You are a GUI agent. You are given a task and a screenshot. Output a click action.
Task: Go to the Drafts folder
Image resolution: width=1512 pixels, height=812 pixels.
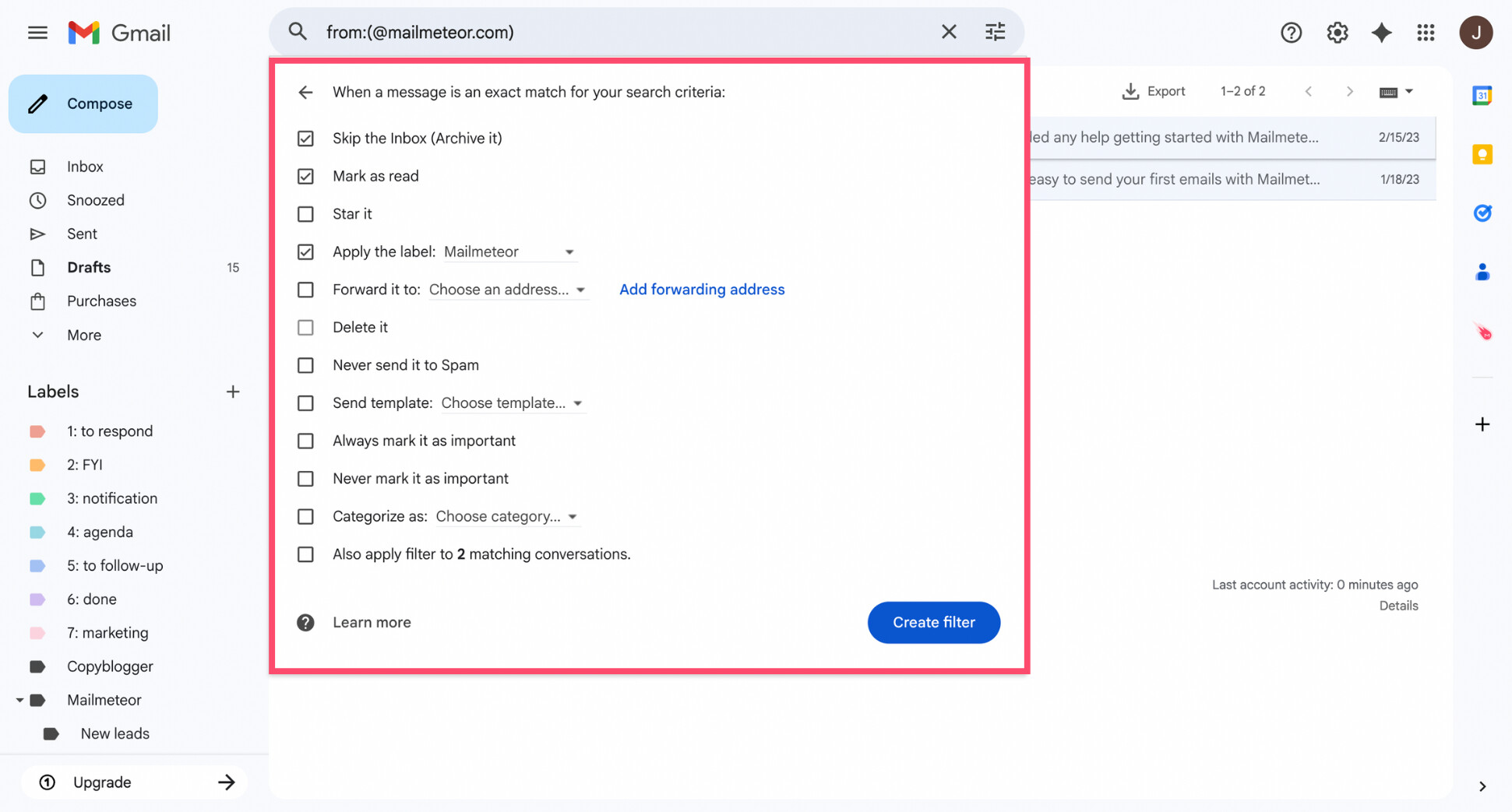pos(89,267)
